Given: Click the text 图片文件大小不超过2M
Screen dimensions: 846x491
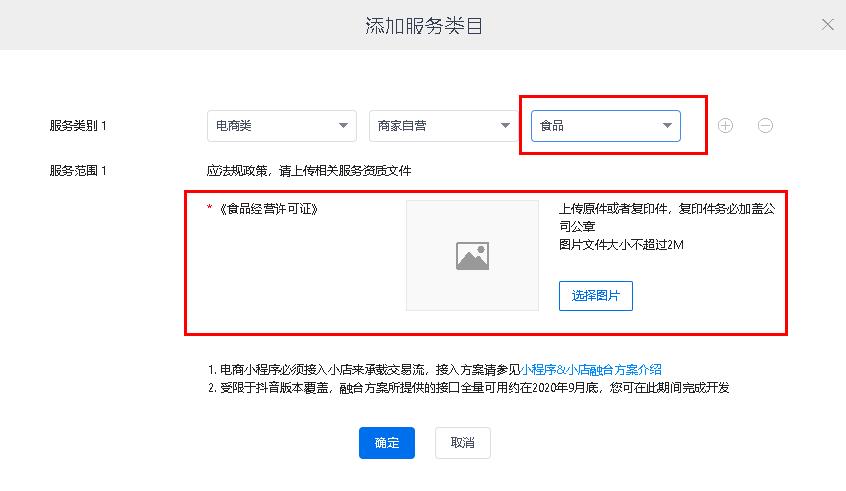Looking at the screenshot, I should point(621,244).
